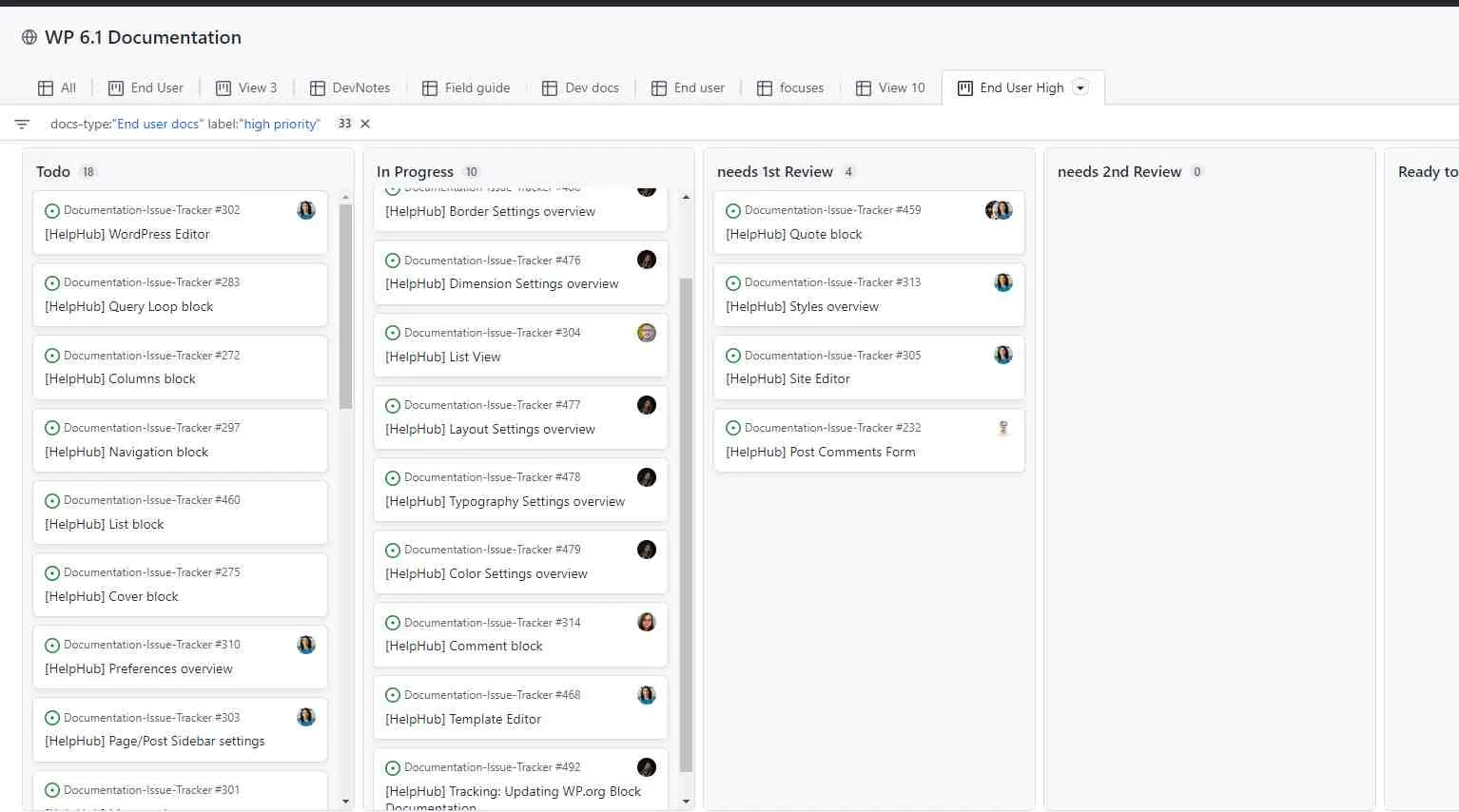Open the Columns block issue
1459x812 pixels.
[x=120, y=378]
